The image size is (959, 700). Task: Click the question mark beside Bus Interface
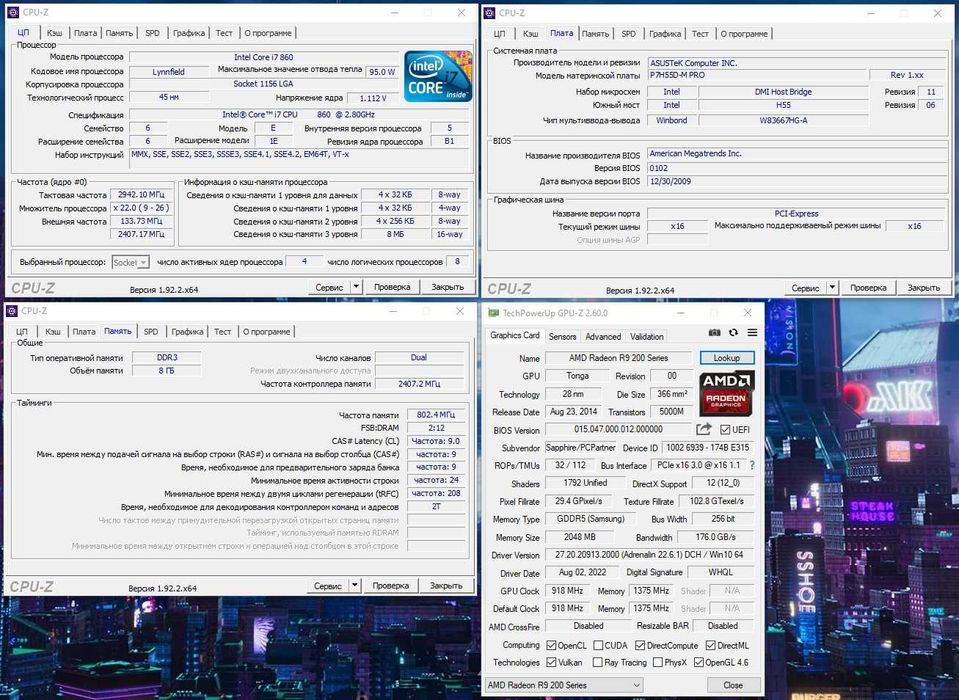(x=752, y=465)
